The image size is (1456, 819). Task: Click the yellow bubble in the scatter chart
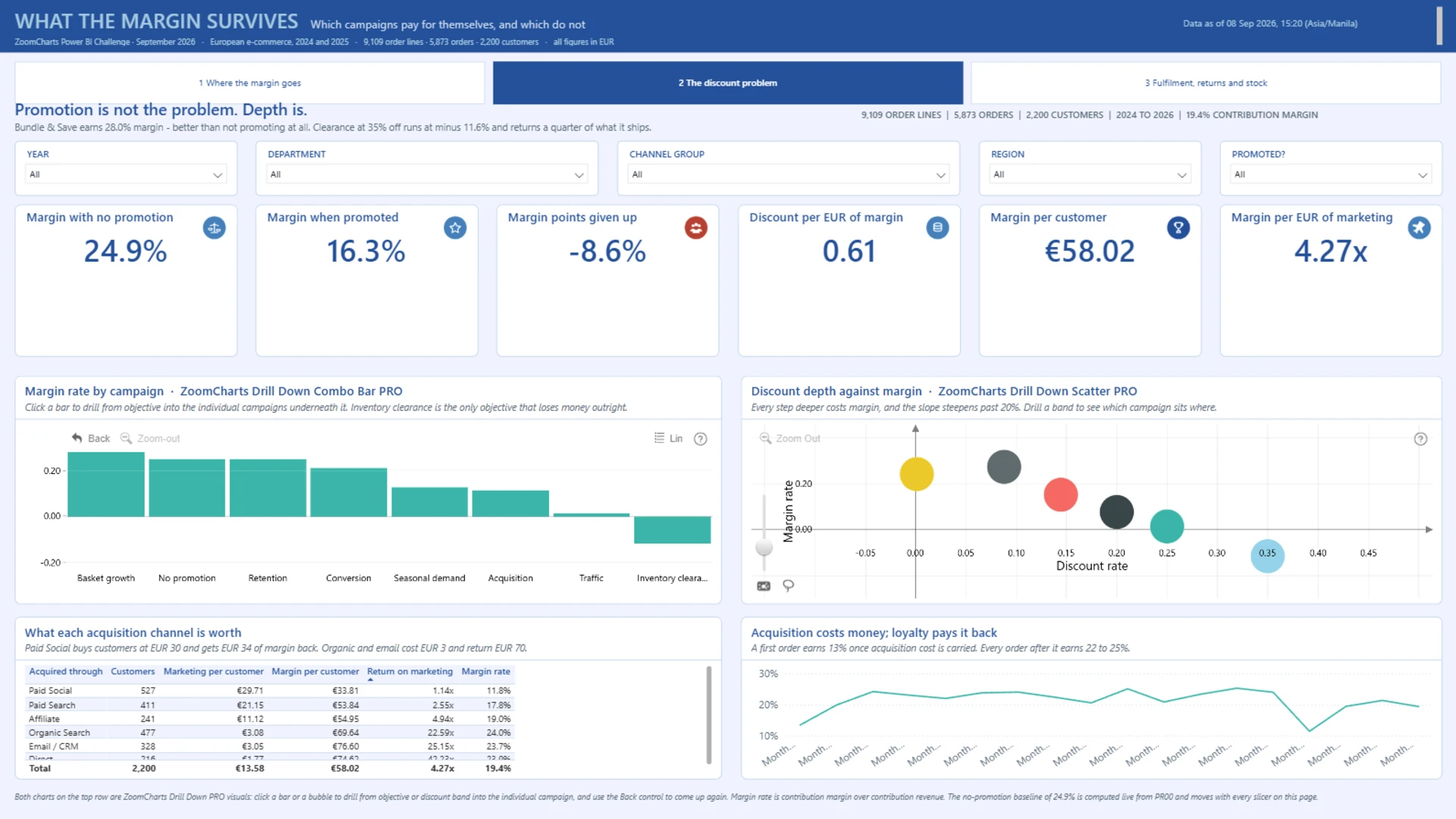(916, 474)
